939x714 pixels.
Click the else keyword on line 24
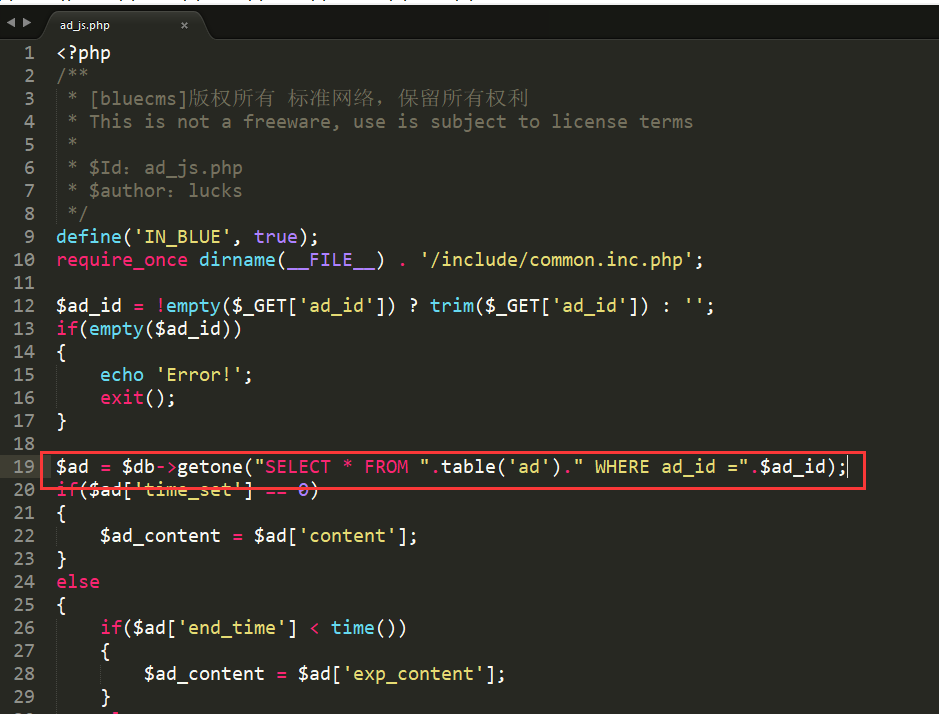[78, 582]
